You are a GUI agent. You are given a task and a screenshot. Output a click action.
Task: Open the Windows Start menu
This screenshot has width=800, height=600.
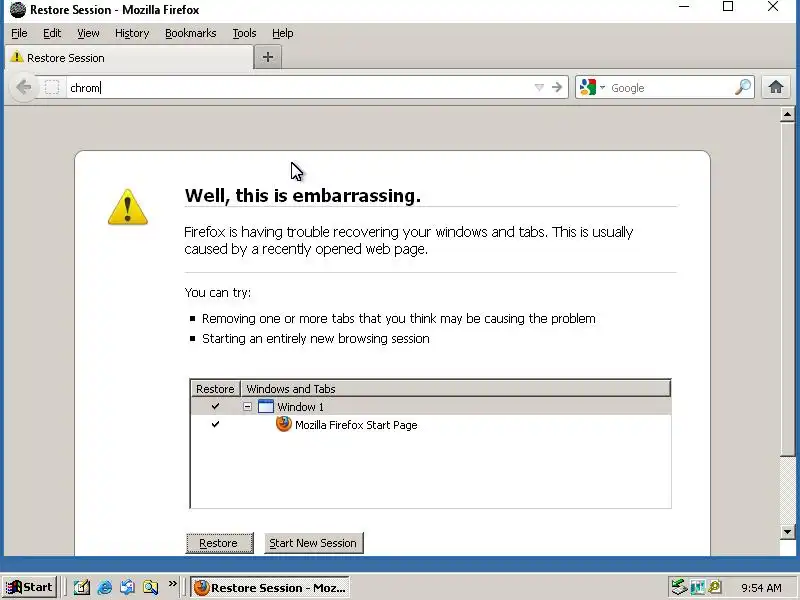point(30,587)
